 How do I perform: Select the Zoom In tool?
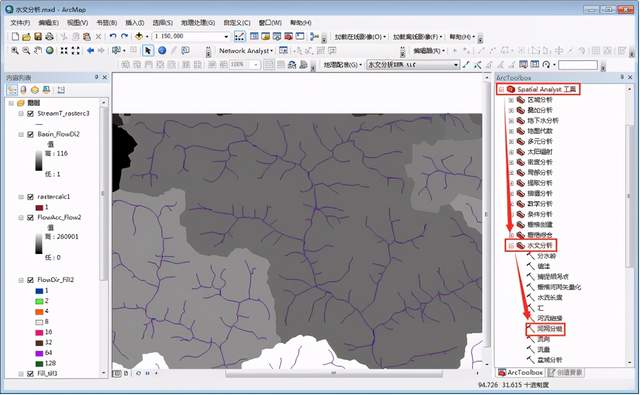15,51
